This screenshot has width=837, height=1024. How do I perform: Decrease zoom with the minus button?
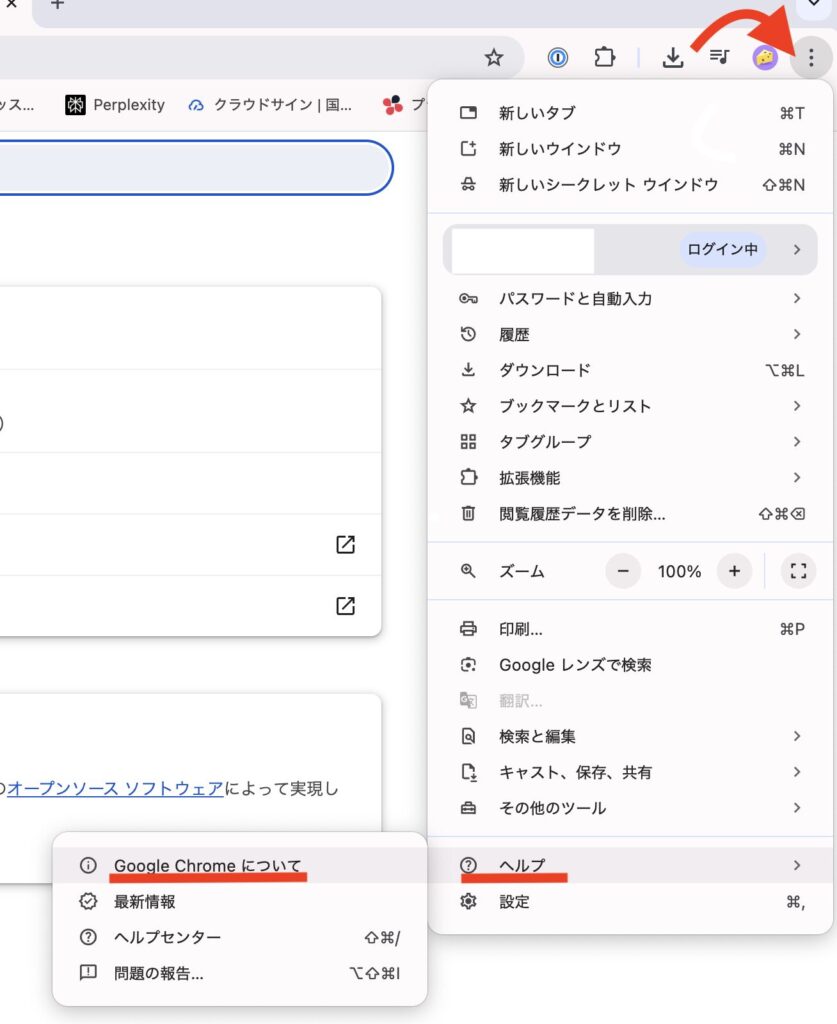tap(623, 571)
